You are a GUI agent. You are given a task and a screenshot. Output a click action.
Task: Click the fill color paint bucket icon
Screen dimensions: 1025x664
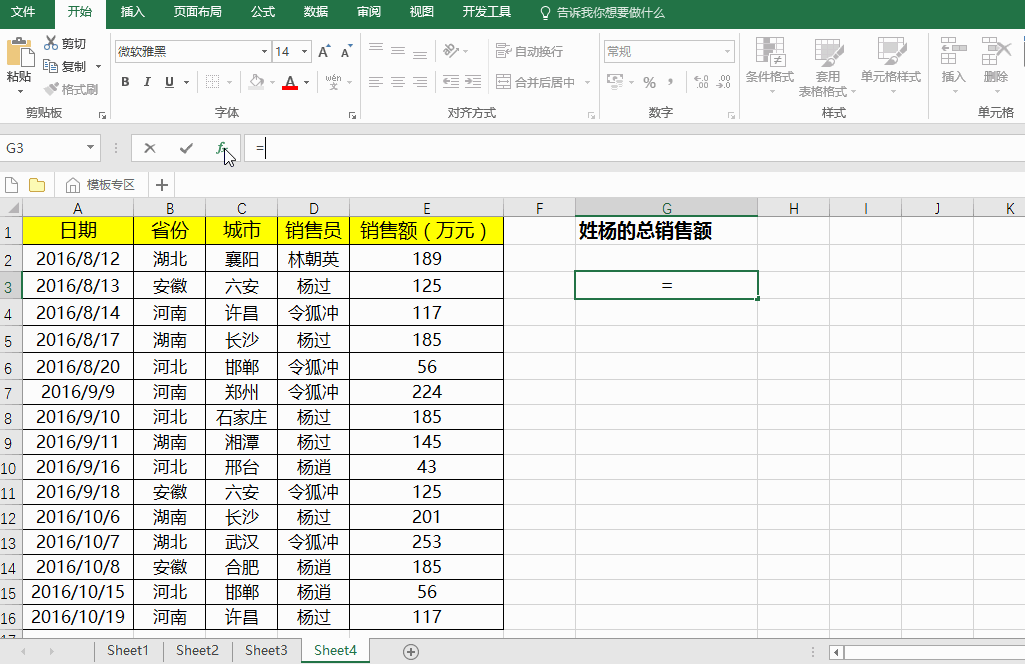coord(256,82)
